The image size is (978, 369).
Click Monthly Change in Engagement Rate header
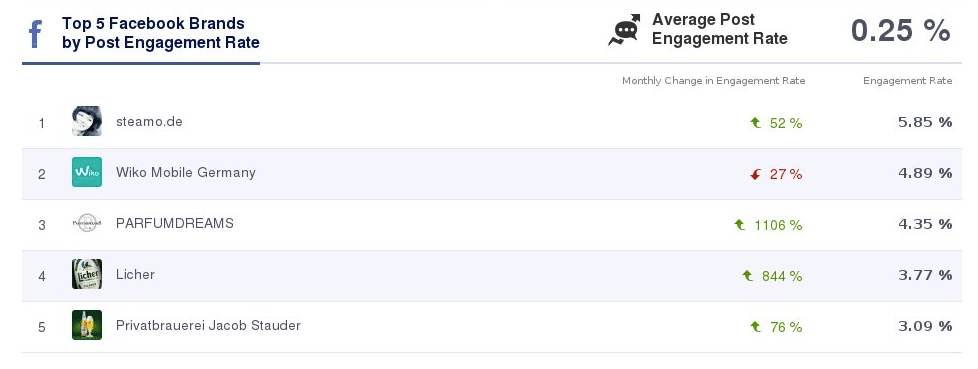[714, 81]
